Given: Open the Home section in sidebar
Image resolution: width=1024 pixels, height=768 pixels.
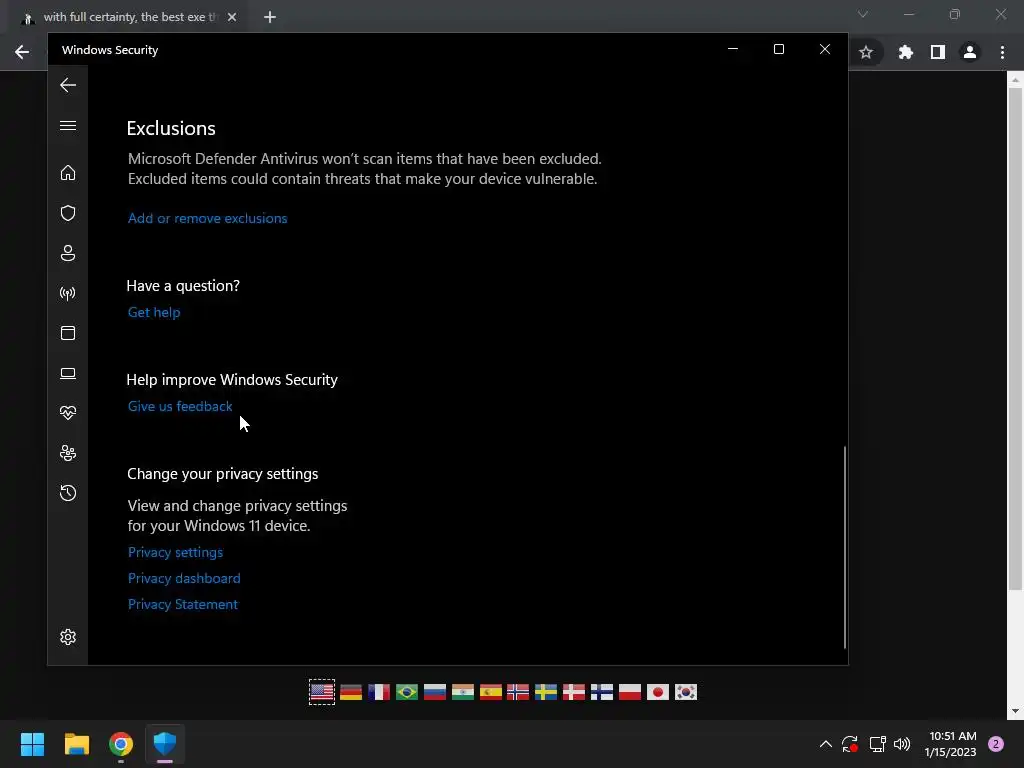Looking at the screenshot, I should coord(68,172).
